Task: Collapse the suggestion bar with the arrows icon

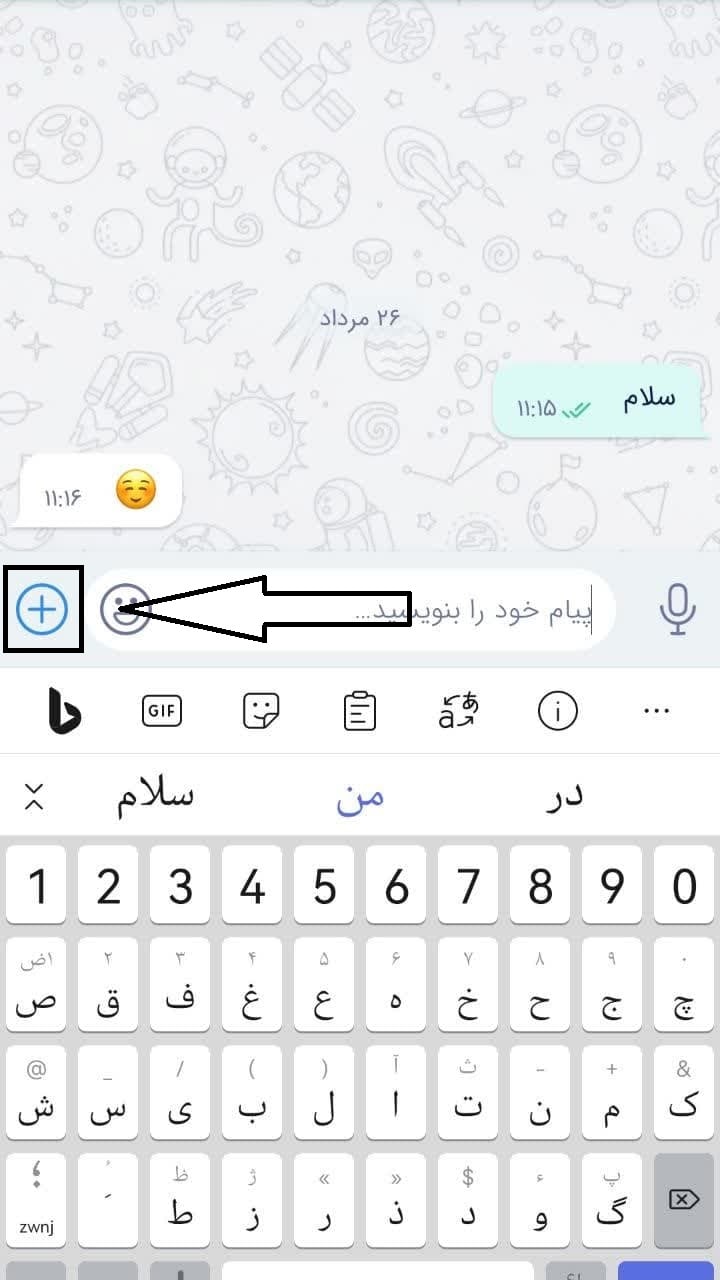Action: [34, 796]
